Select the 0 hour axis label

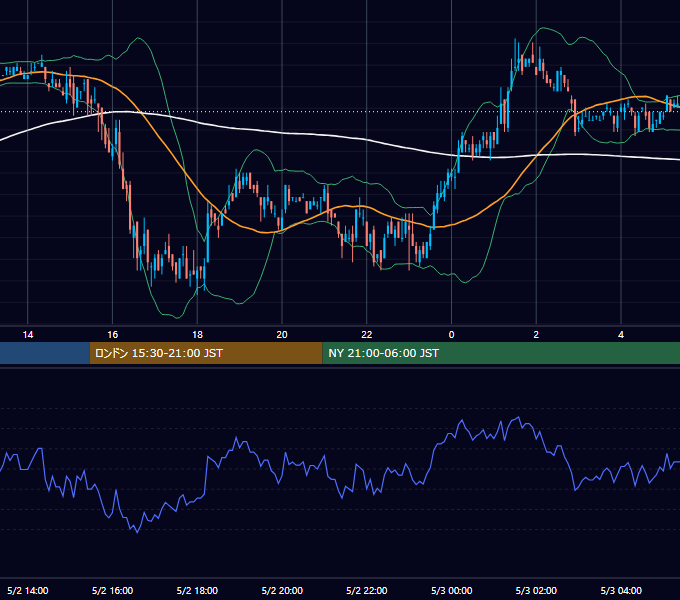(x=451, y=335)
